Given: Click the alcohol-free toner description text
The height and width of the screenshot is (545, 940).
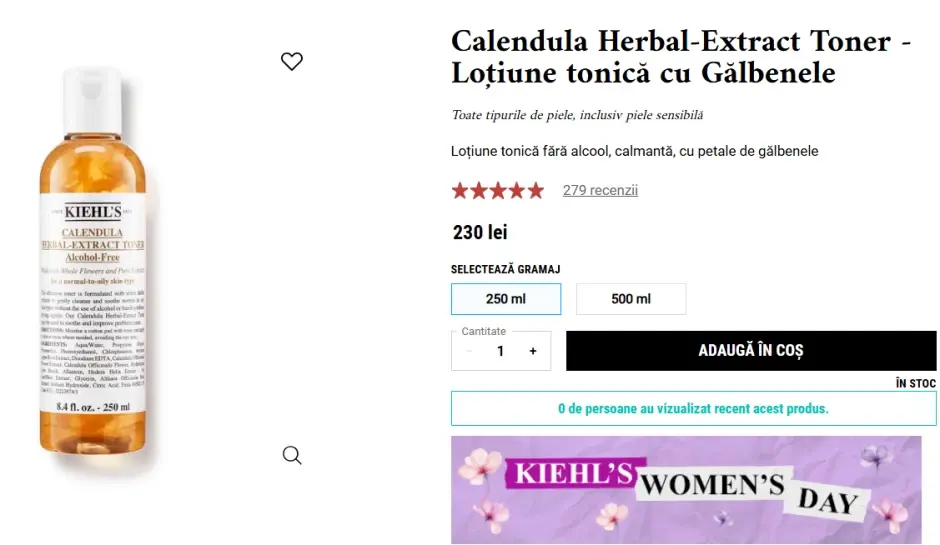Looking at the screenshot, I should [635, 151].
